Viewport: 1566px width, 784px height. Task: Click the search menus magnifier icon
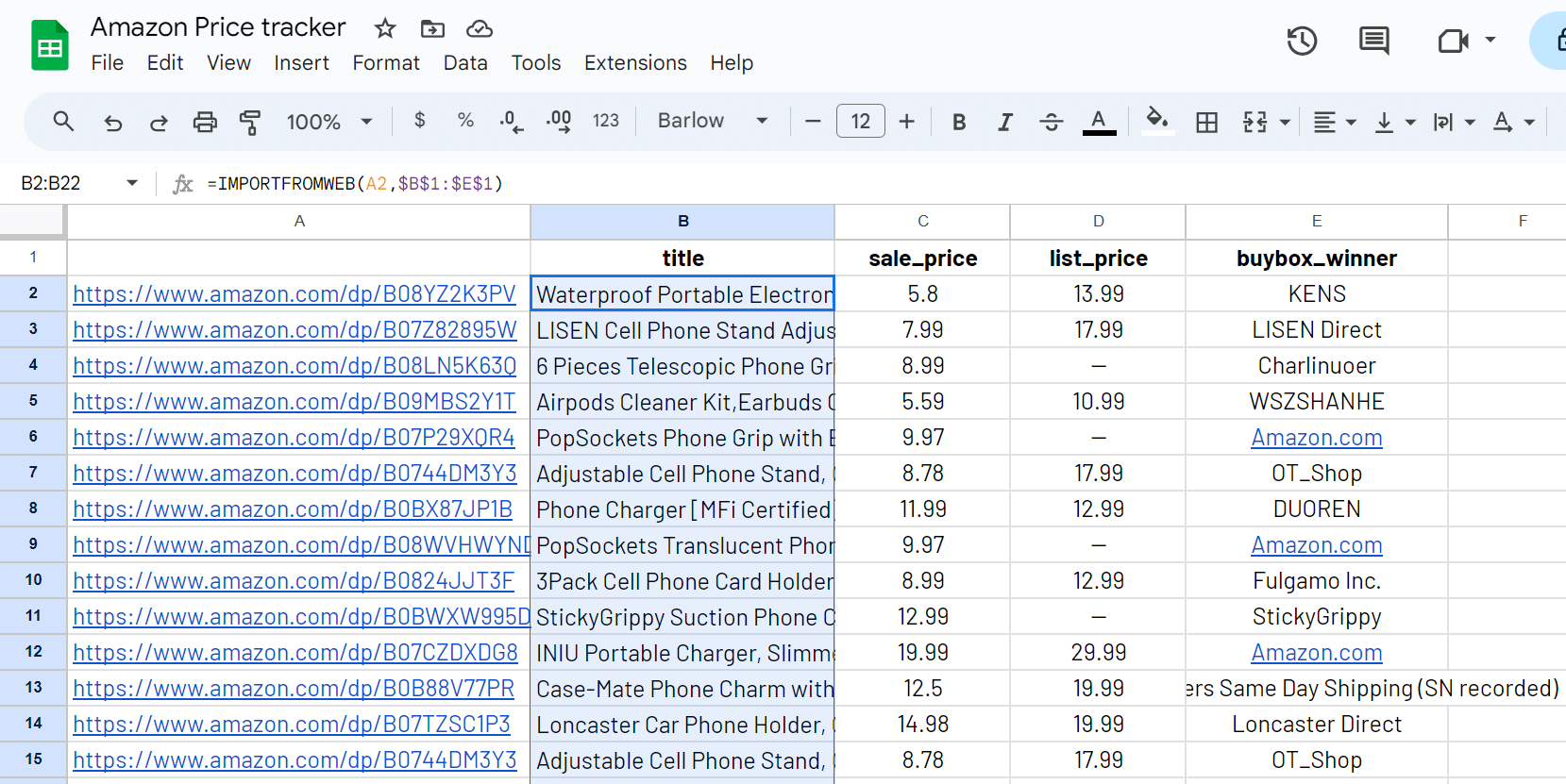click(x=63, y=122)
